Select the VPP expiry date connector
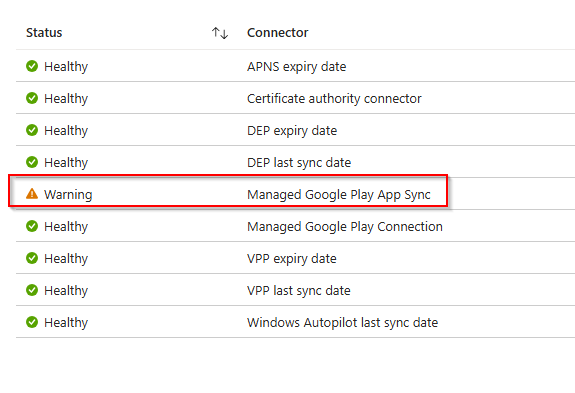Viewport: 575px width, 393px height. [x=292, y=258]
